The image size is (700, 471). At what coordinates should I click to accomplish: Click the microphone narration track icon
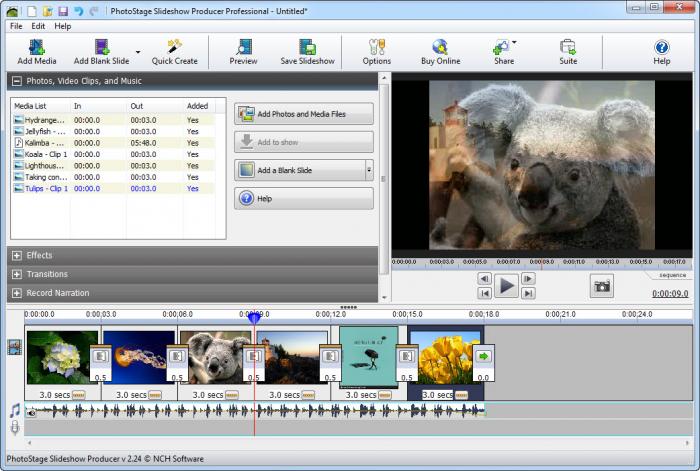(x=15, y=427)
